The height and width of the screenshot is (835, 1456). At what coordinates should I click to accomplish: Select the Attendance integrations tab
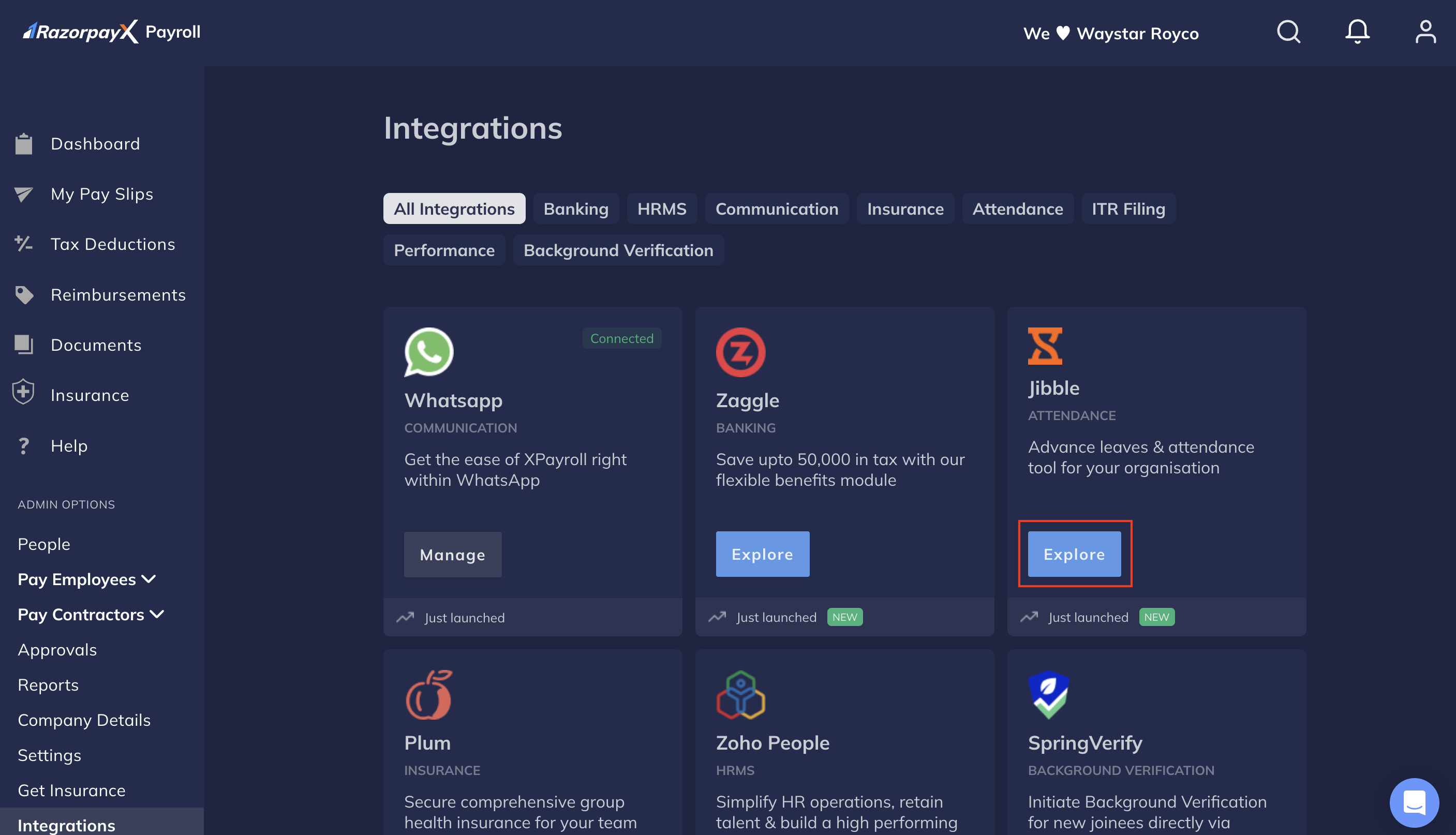click(1017, 209)
